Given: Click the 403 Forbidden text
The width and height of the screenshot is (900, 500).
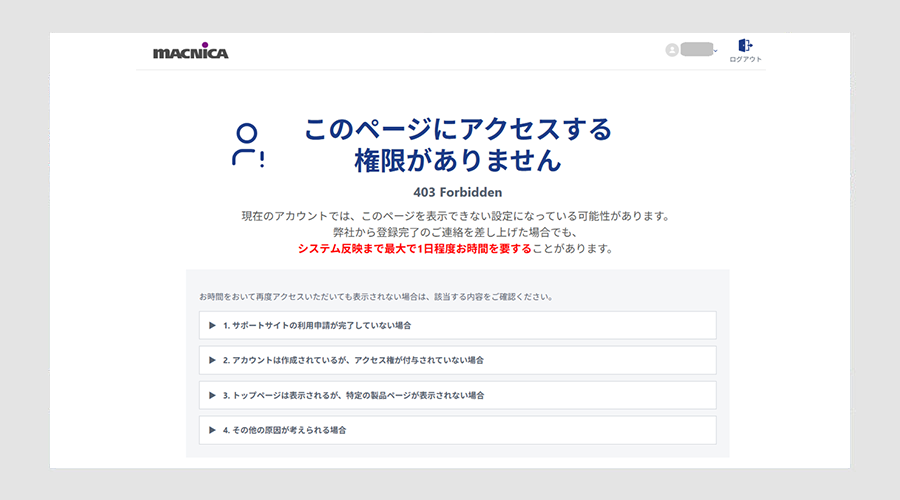Looking at the screenshot, I should (457, 192).
